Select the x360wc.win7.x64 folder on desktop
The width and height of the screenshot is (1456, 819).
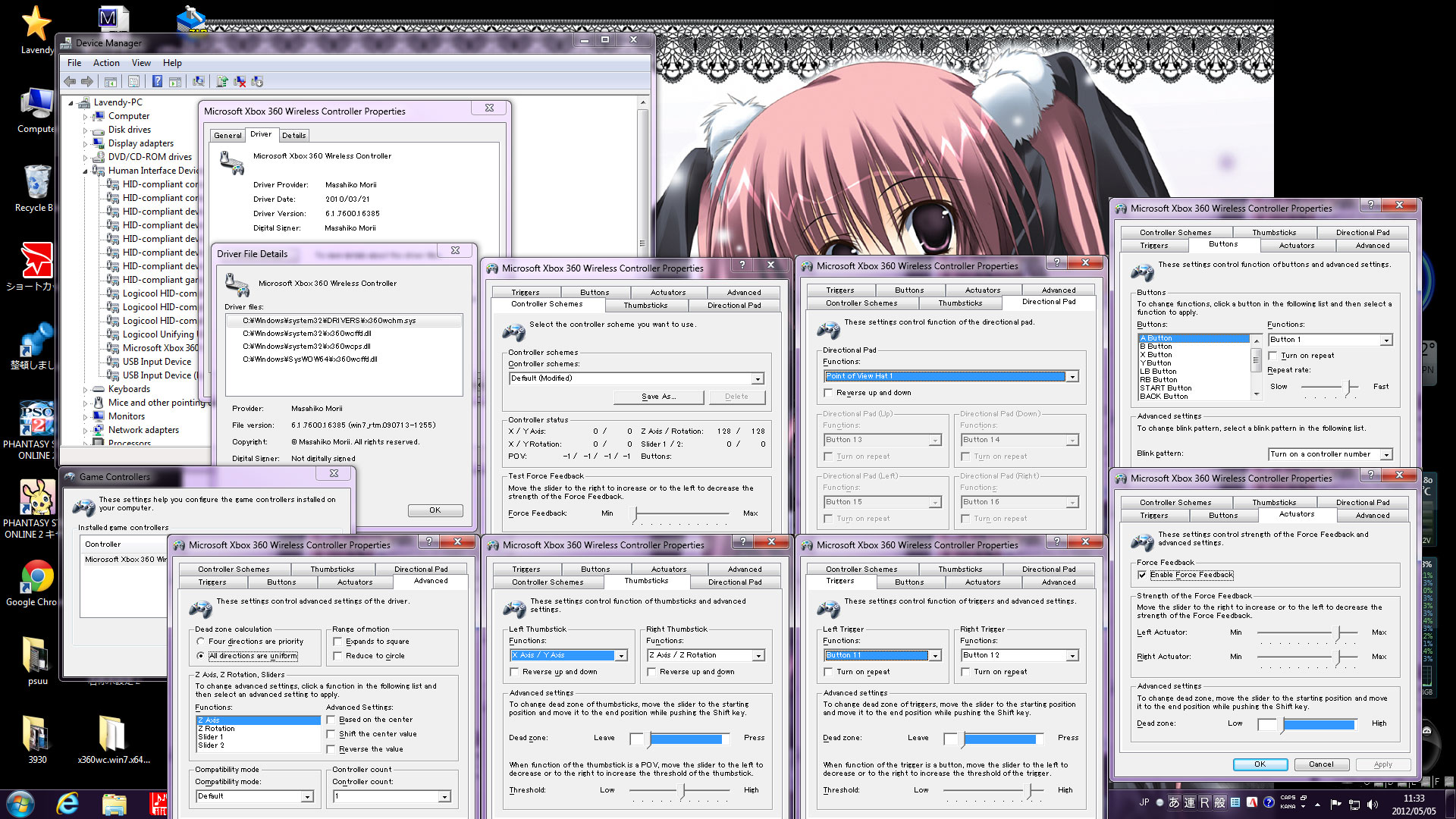tap(114, 740)
